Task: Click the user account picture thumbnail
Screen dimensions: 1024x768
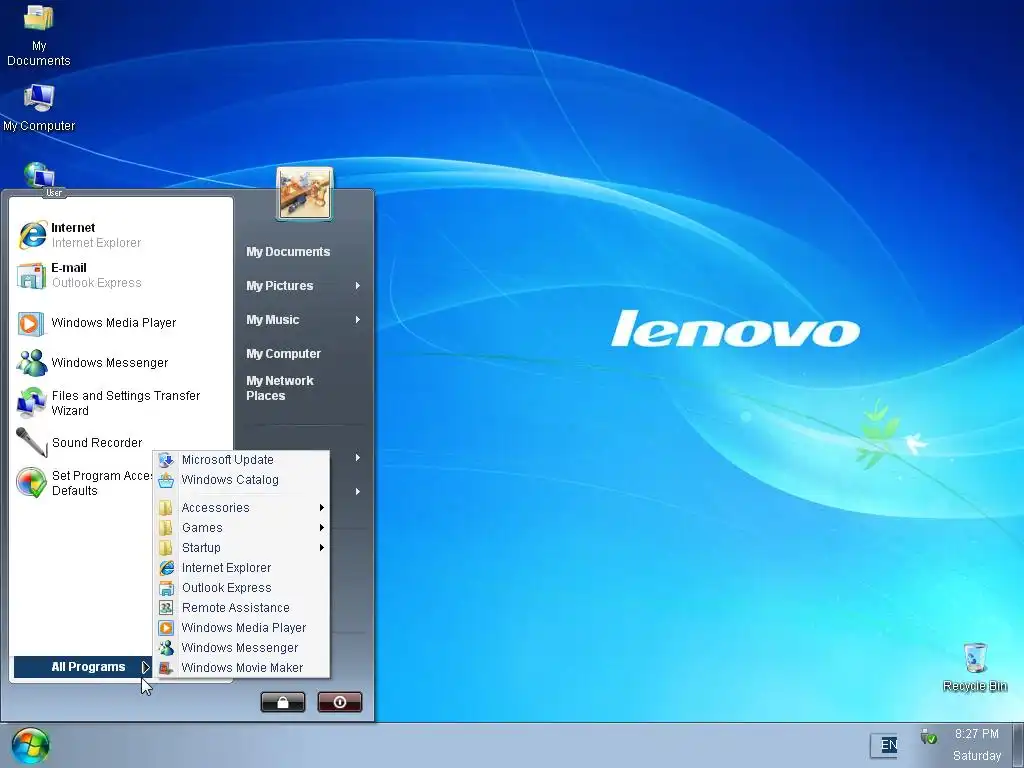Action: coord(304,193)
